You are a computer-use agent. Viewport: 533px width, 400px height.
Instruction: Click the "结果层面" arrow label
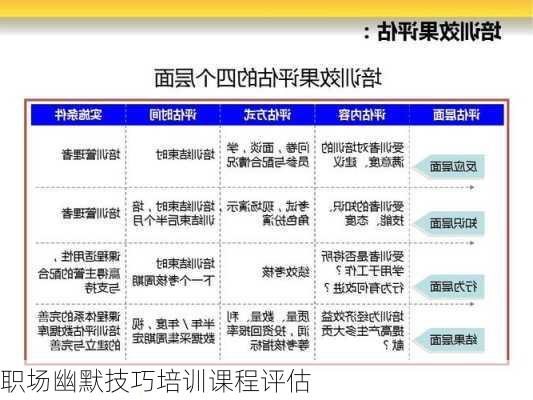[449, 340]
